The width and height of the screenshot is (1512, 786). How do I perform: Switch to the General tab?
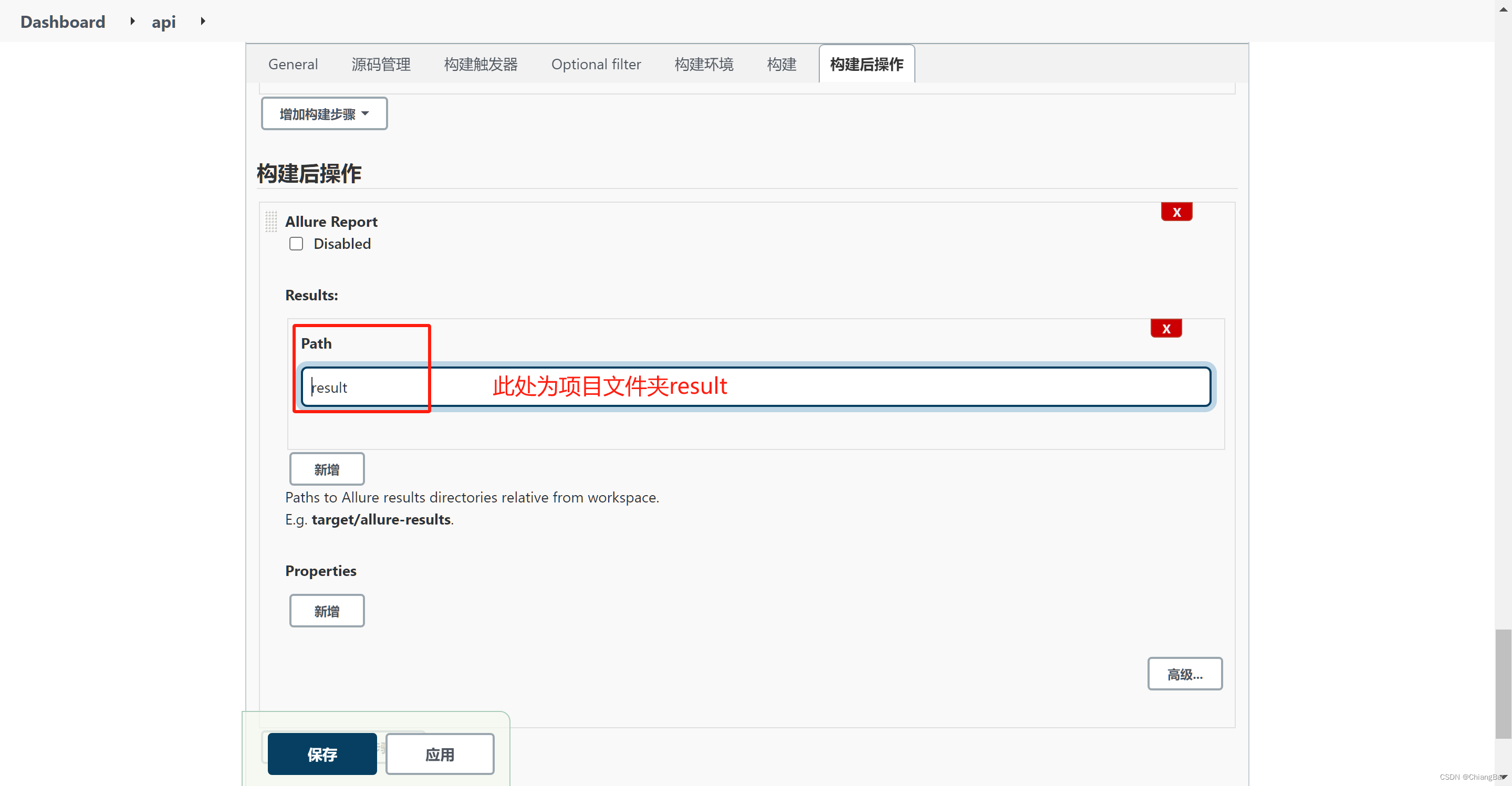(293, 64)
